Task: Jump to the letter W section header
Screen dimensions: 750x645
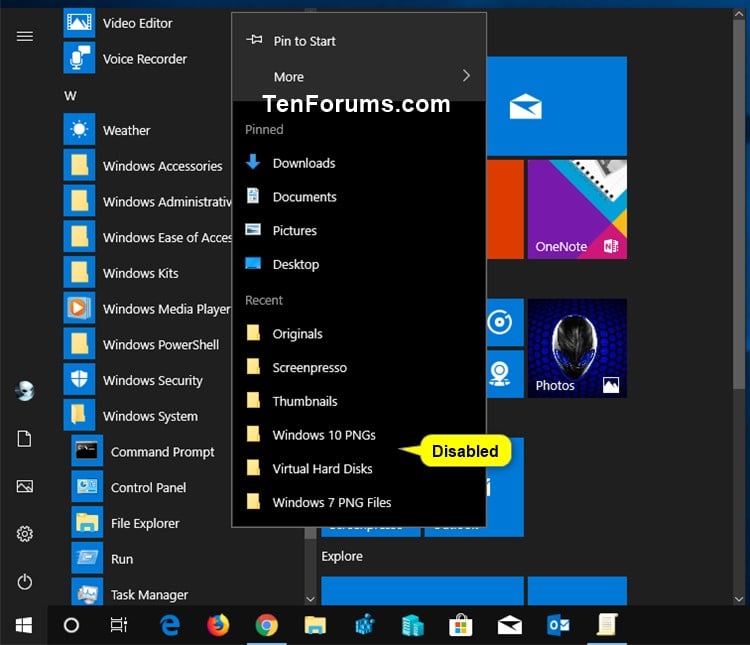Action: click(x=70, y=96)
